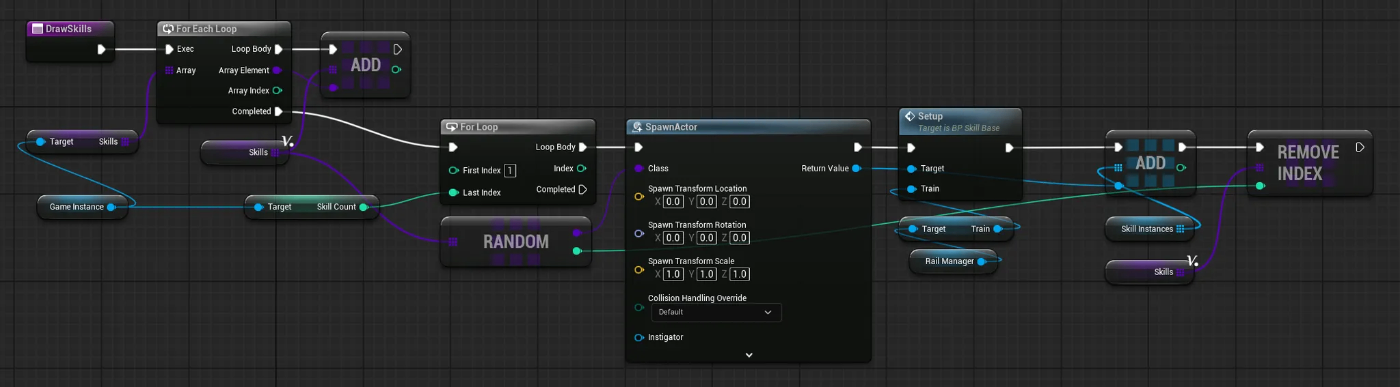Click the For Loop Index output pin
This screenshot has width=1400, height=387.
pyautogui.click(x=582, y=168)
